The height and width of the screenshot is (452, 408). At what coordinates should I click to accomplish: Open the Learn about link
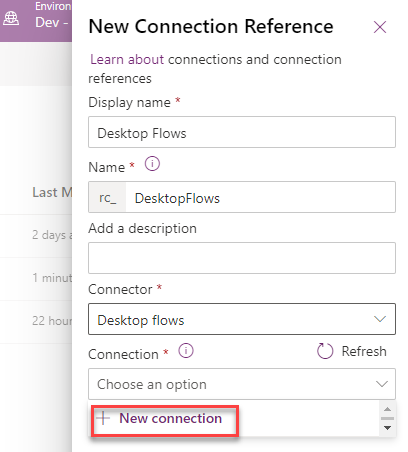pos(127,60)
